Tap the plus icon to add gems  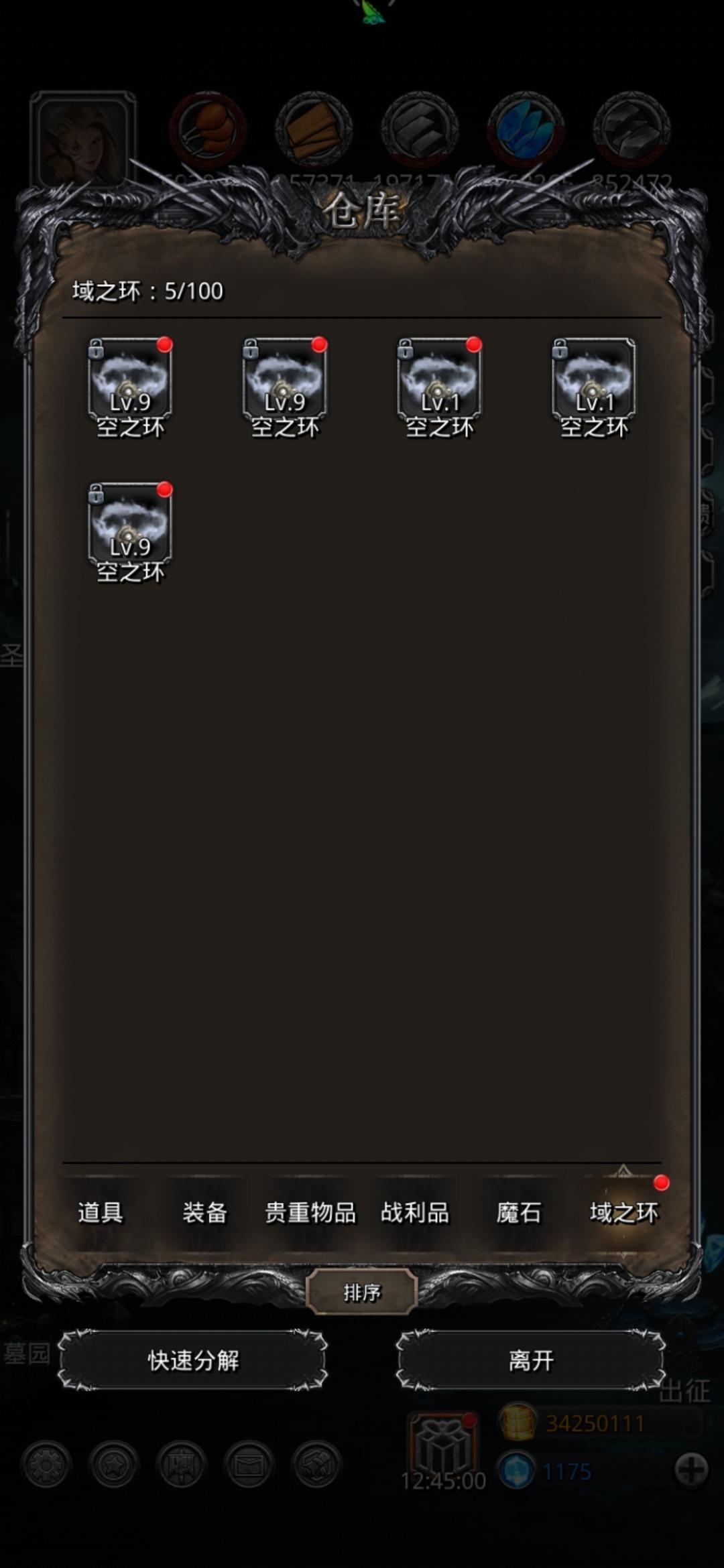tap(692, 1471)
